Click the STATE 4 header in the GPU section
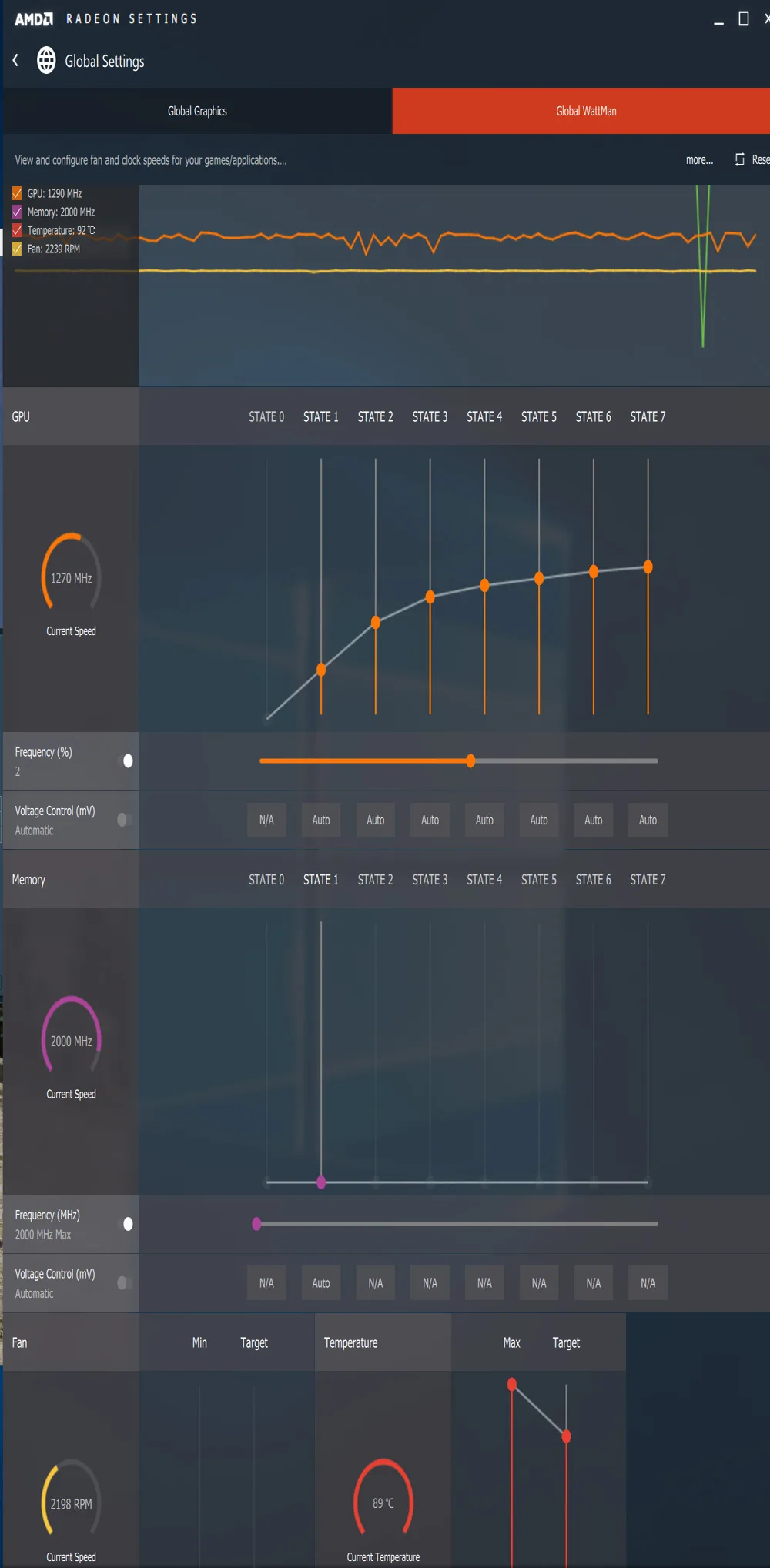Screen dimensions: 770x1568 pyautogui.click(x=484, y=416)
